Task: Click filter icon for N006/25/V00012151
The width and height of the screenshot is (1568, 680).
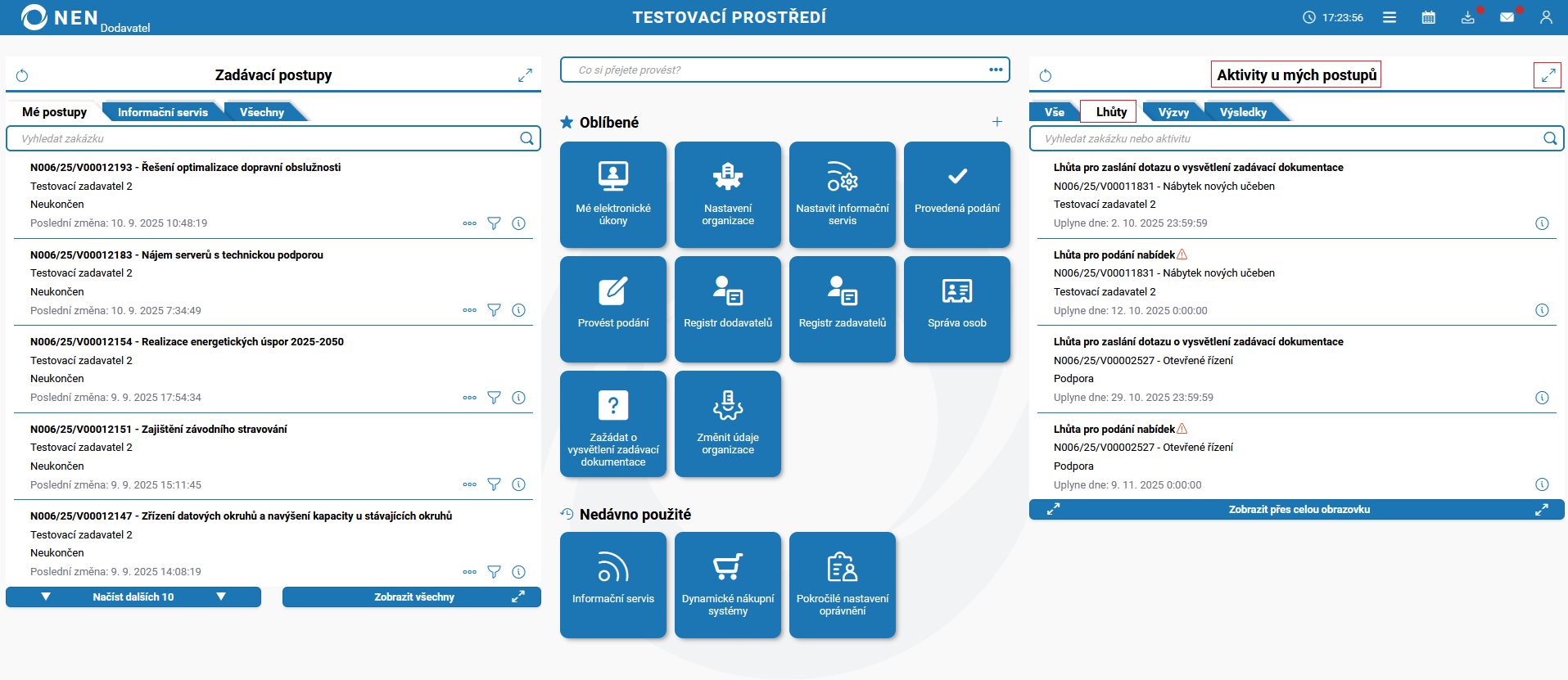Action: (x=494, y=484)
